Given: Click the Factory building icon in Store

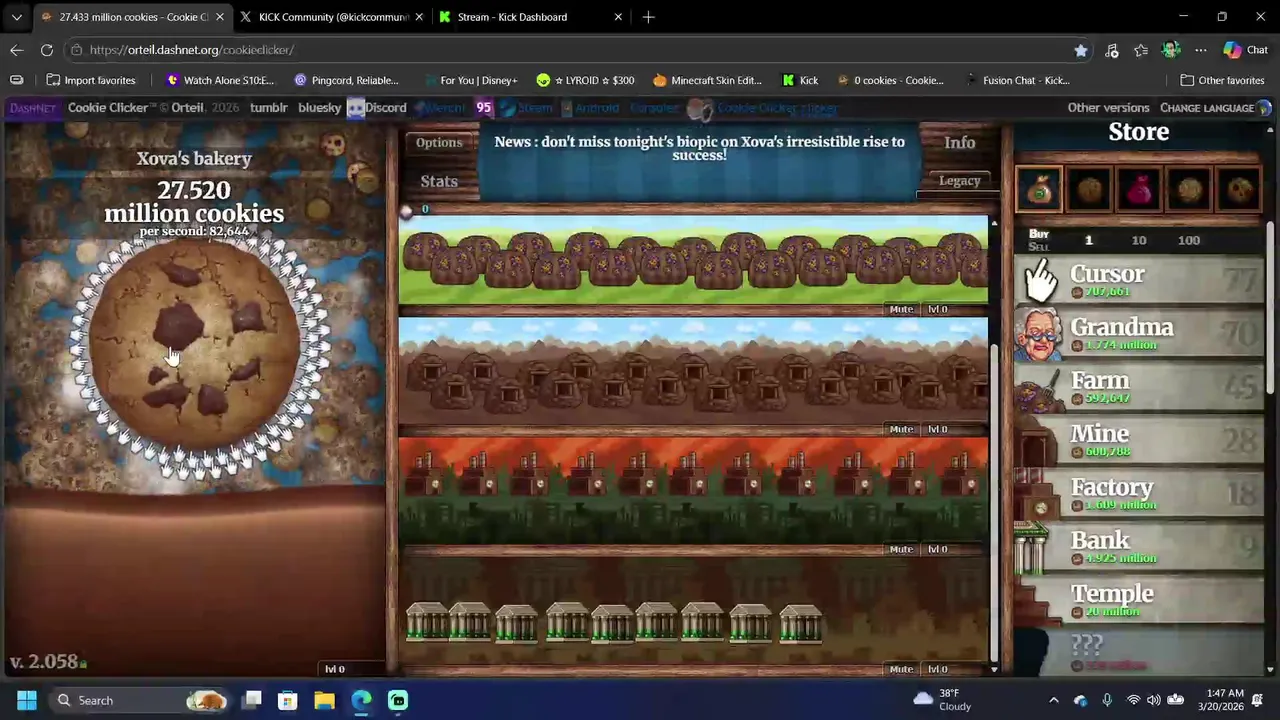Looking at the screenshot, I should (1040, 494).
